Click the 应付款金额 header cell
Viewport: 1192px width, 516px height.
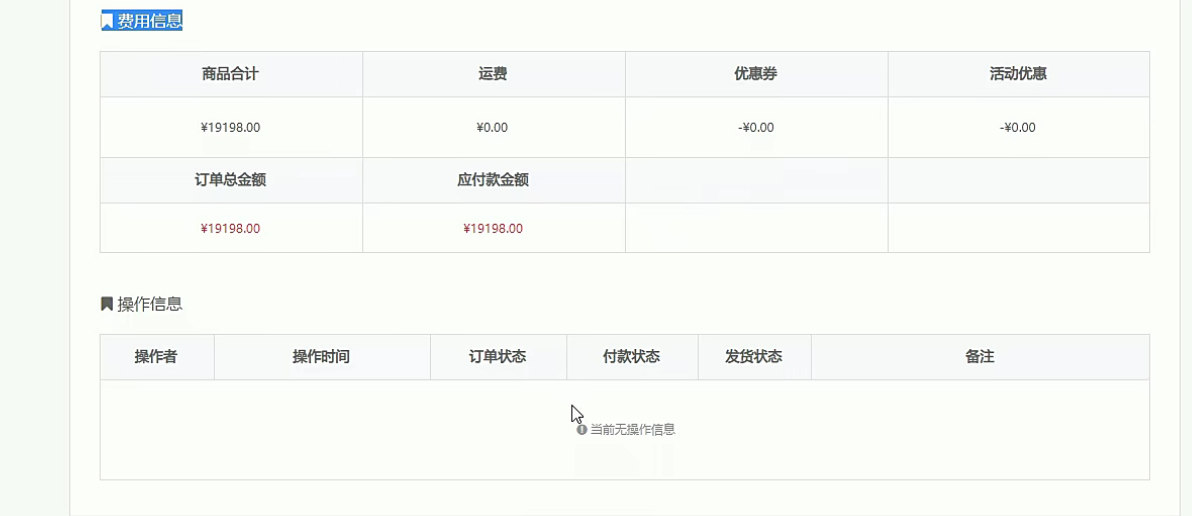(x=493, y=180)
